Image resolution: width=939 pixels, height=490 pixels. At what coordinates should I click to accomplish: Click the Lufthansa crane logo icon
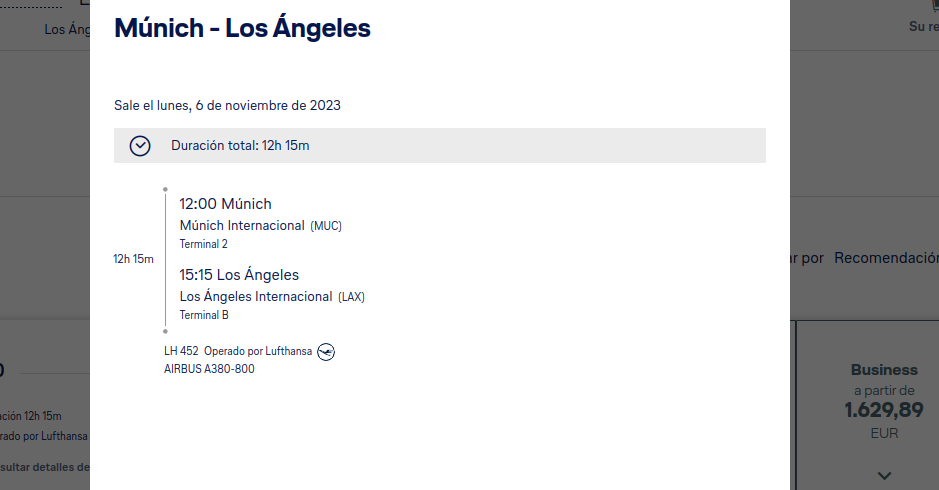coord(326,352)
